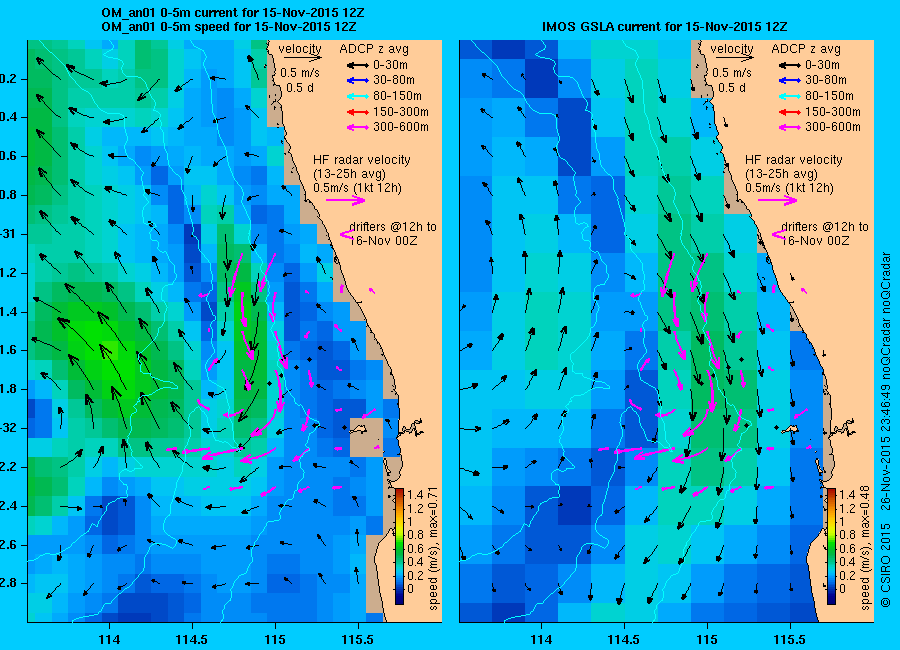
Task: Click longitude label 114 under left map
Action: click(x=109, y=640)
